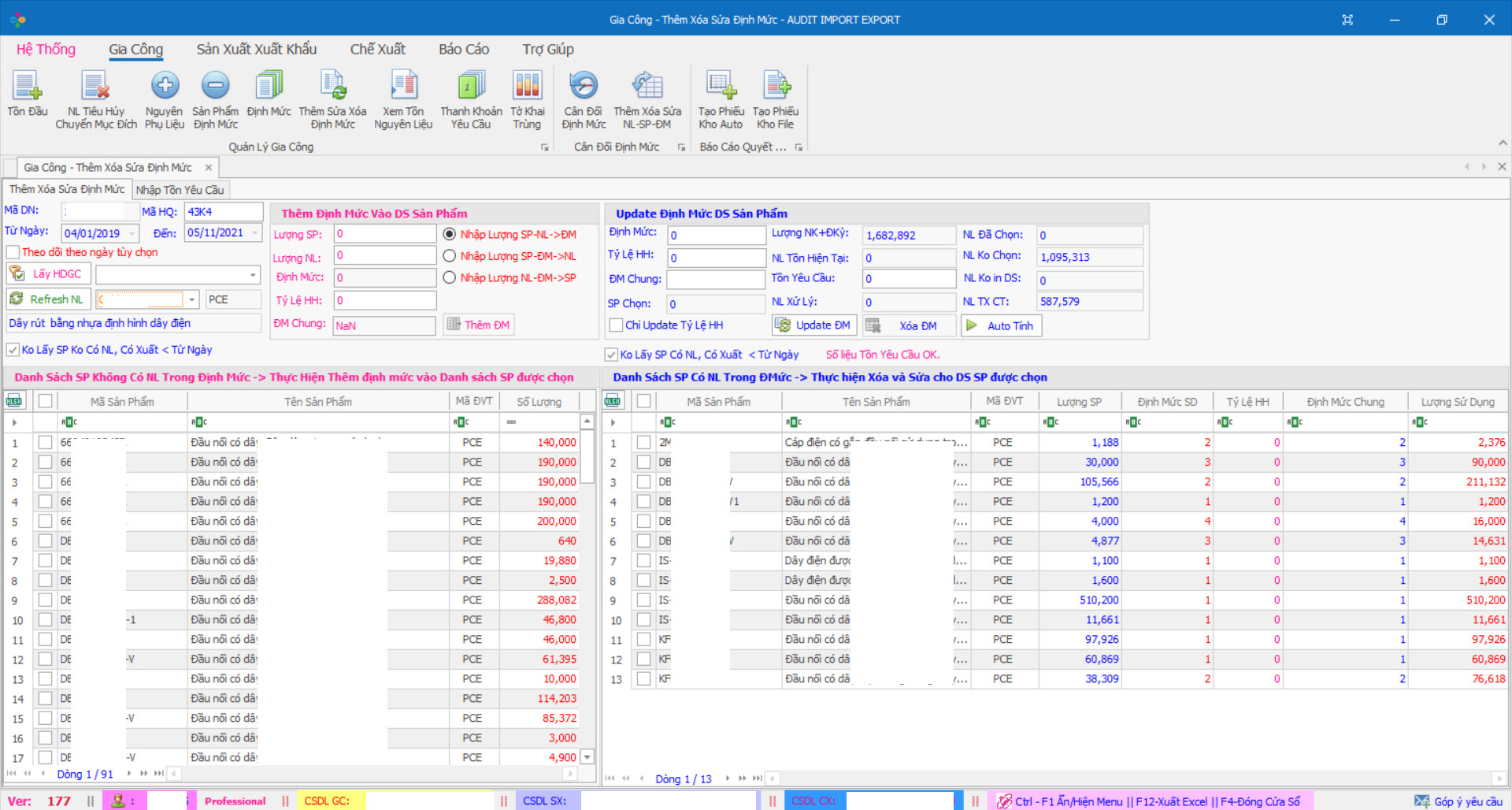1512x810 pixels.
Task: Switch to Nhập Tồn Yêu Cầu tab
Action: 180,190
